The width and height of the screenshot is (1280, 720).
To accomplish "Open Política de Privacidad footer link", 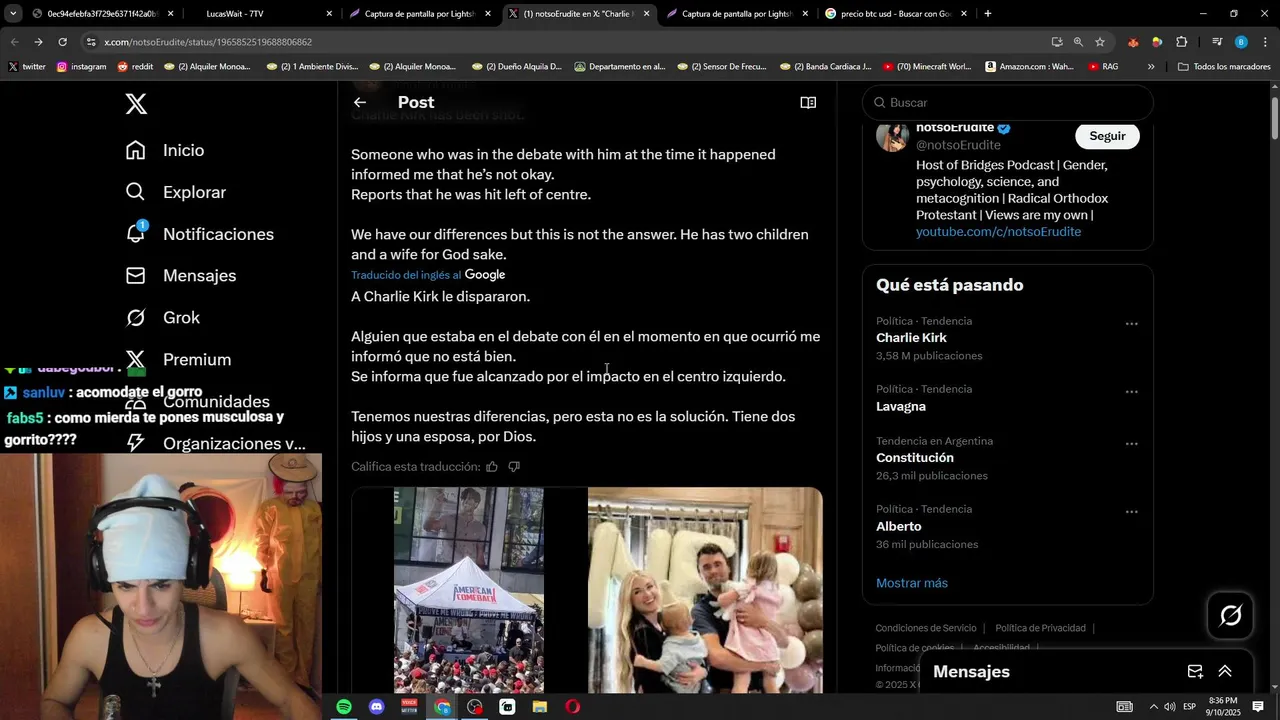I will (x=1040, y=628).
